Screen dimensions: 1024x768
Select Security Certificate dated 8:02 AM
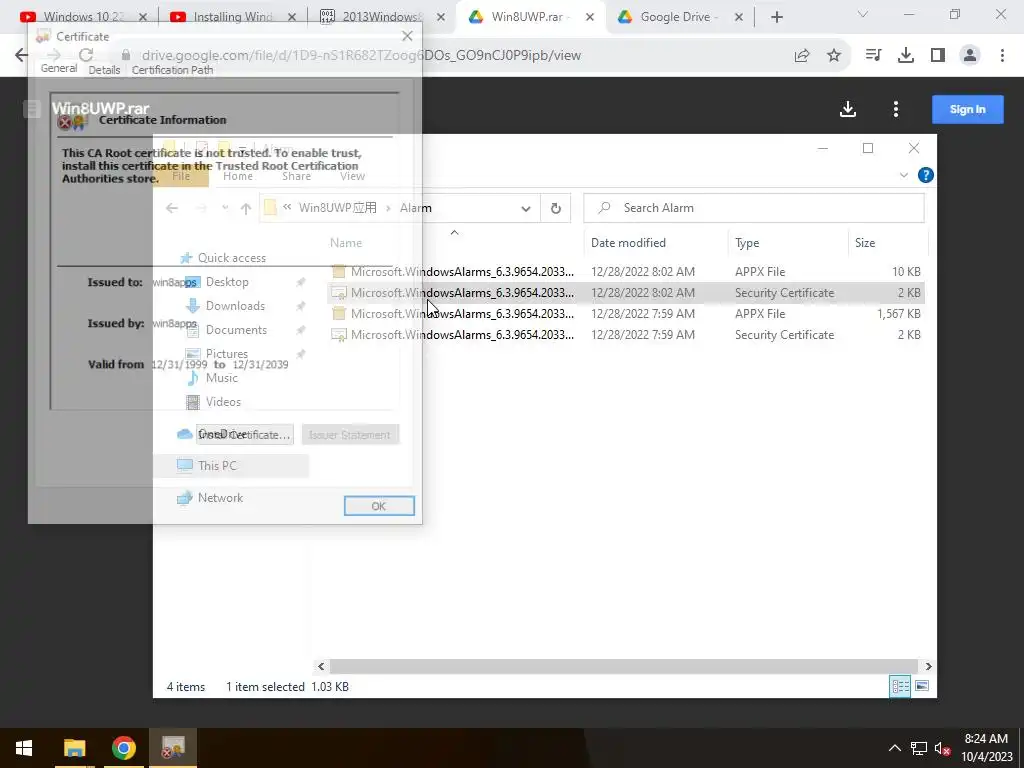(x=626, y=293)
